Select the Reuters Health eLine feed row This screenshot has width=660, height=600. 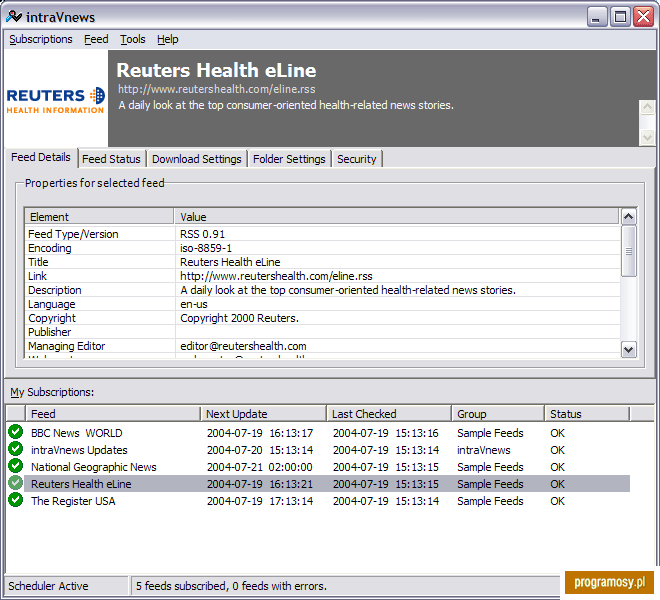(327, 484)
